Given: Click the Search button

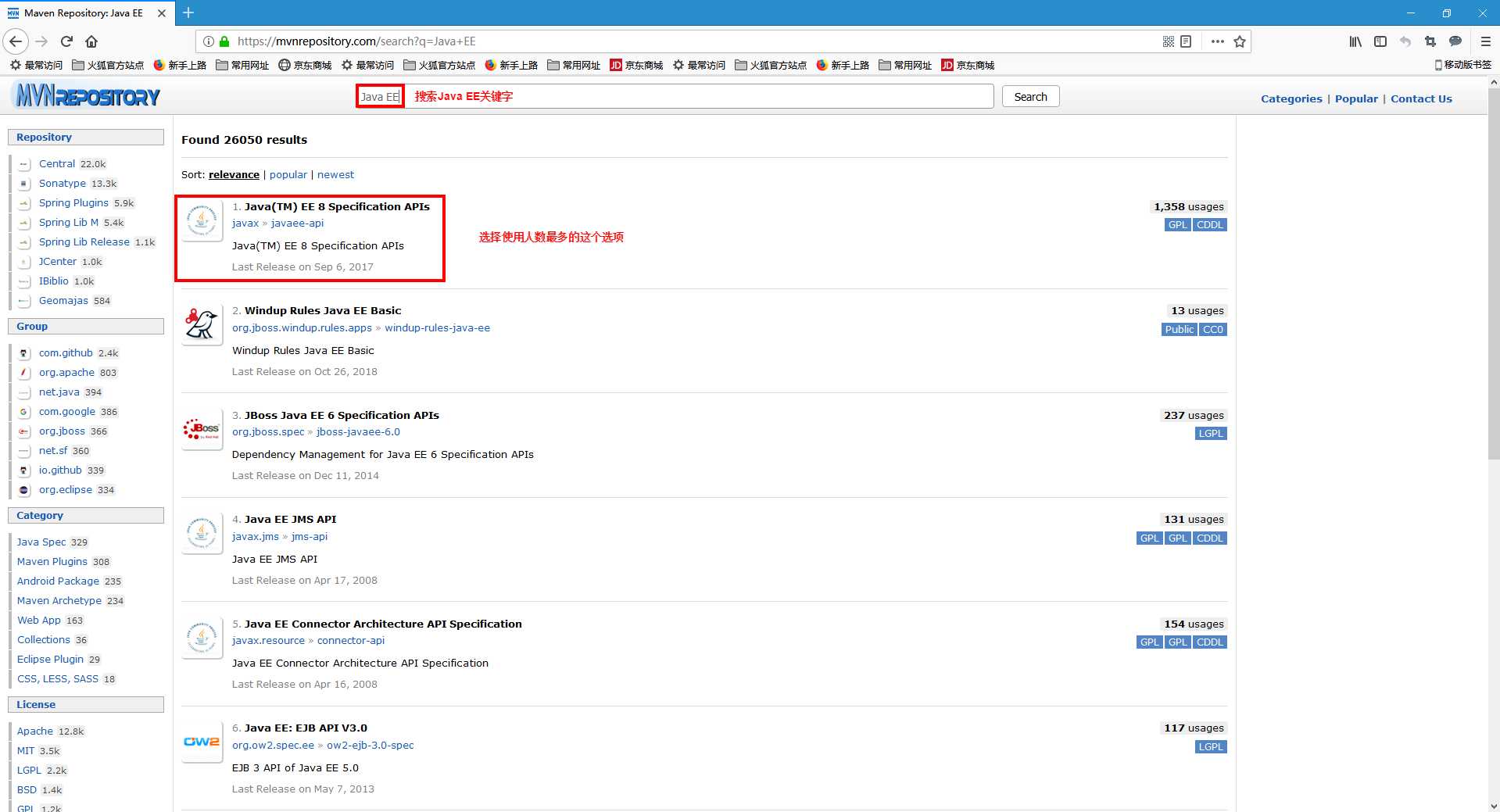Looking at the screenshot, I should tap(1030, 96).
